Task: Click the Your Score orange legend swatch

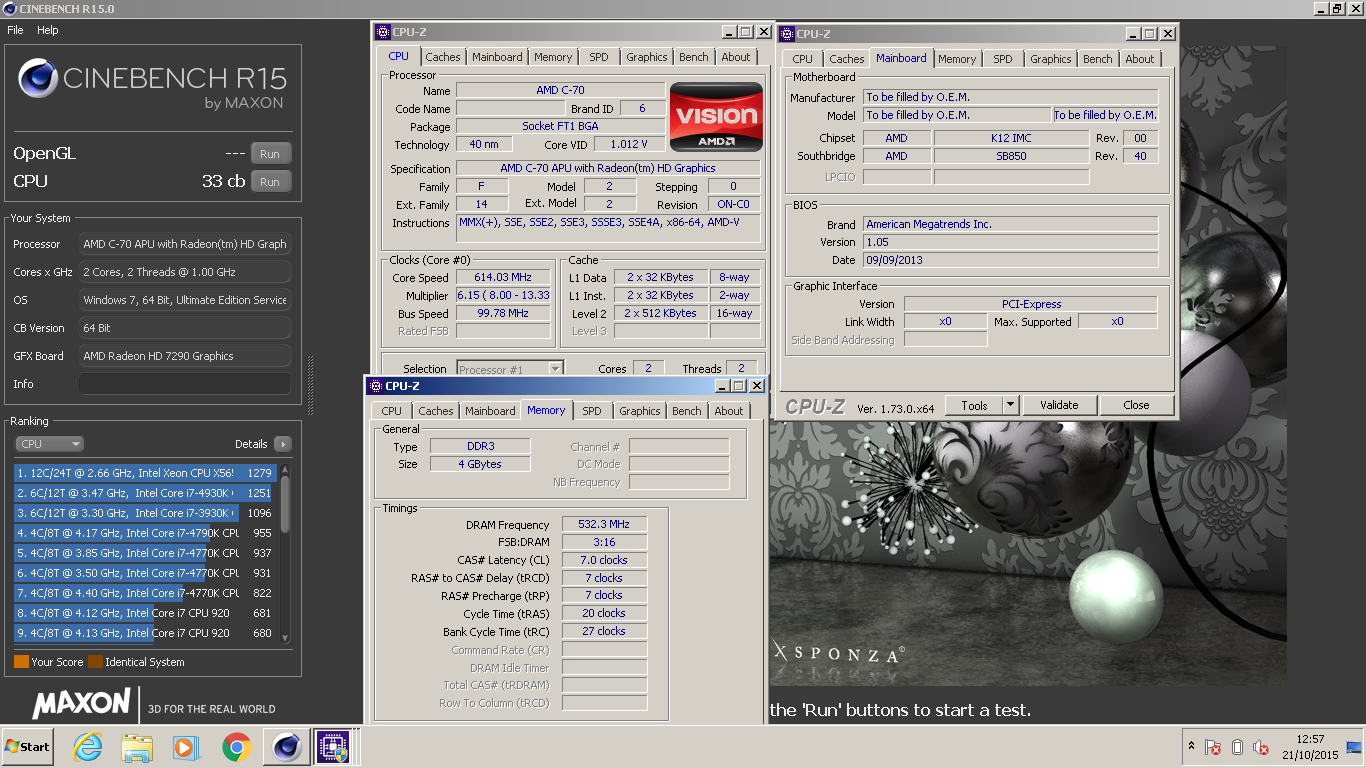Action: (x=21, y=662)
